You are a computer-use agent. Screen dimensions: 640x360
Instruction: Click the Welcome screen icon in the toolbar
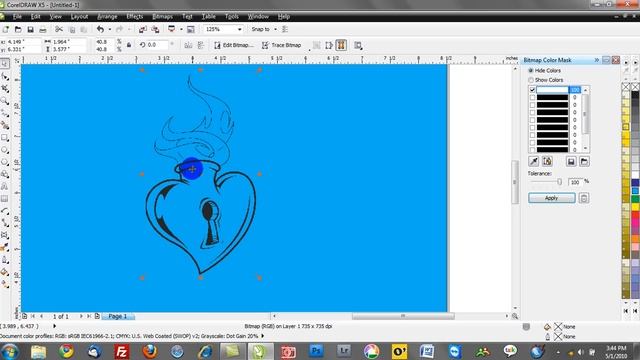tap(191, 29)
